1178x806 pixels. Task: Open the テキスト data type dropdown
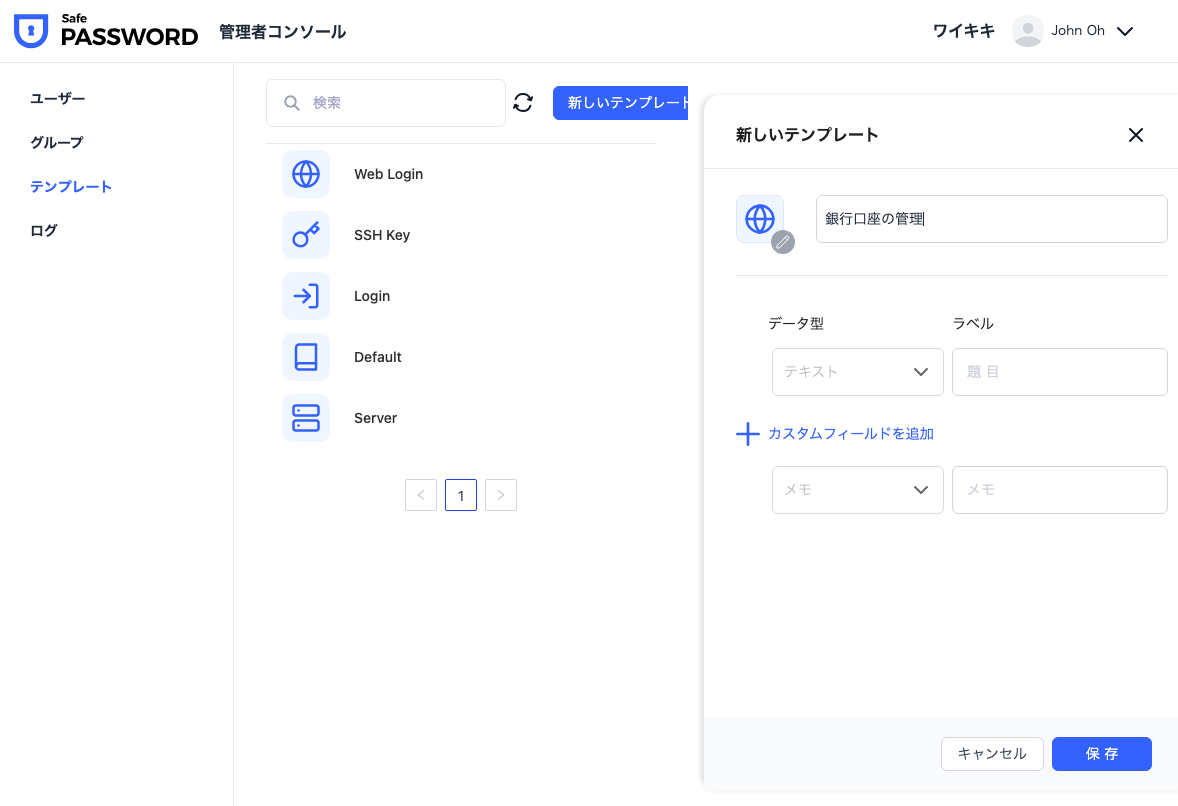tap(857, 372)
